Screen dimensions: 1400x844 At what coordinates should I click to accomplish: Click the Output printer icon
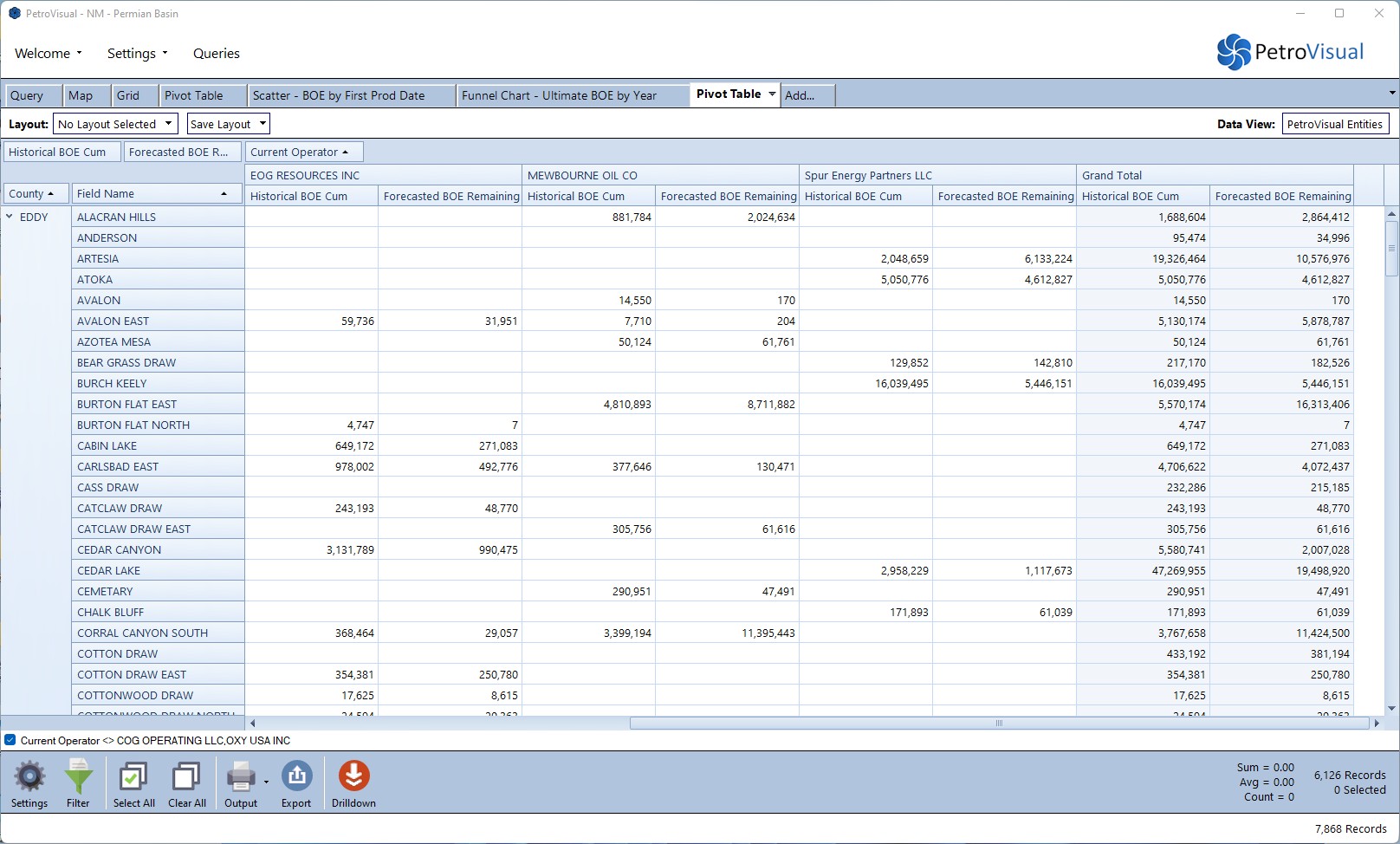[240, 776]
